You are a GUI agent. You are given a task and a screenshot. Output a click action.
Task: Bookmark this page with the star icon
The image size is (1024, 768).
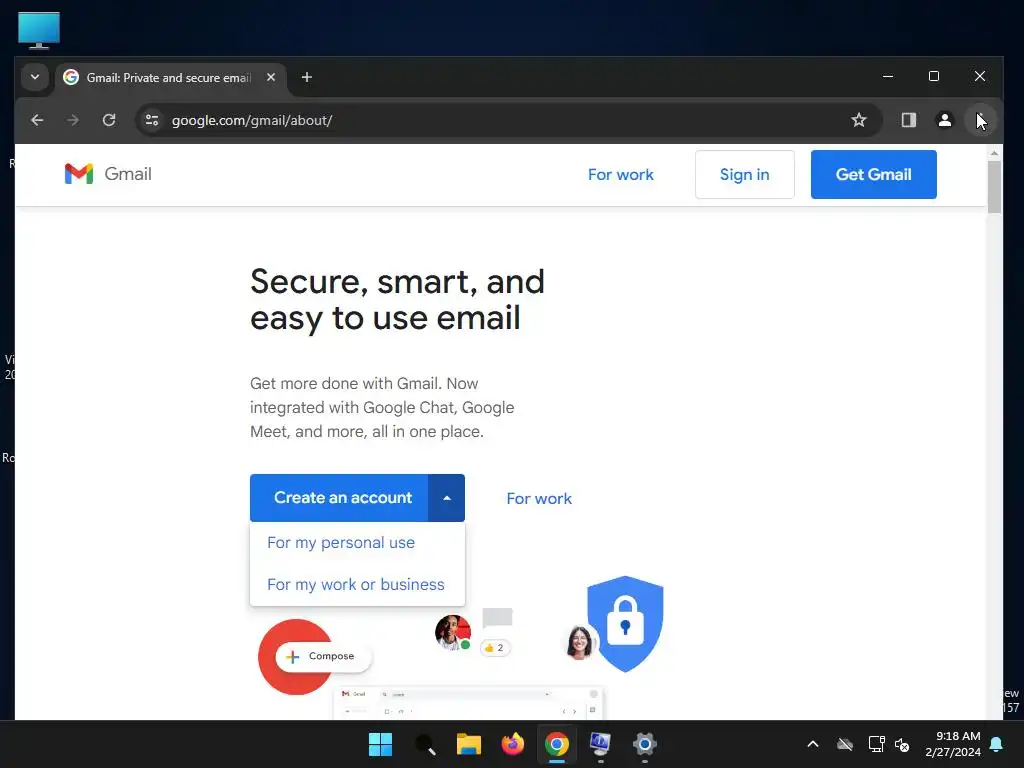(859, 120)
